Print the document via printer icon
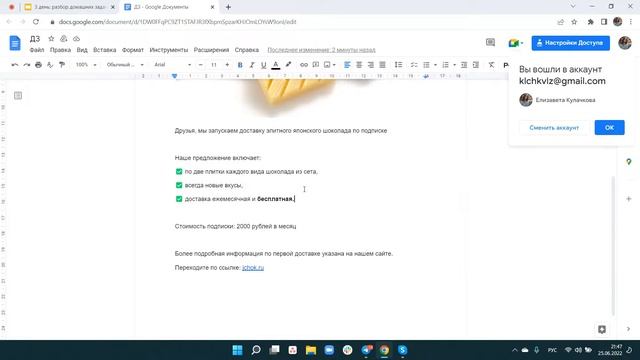Screen dimensions: 640x360 38,65
